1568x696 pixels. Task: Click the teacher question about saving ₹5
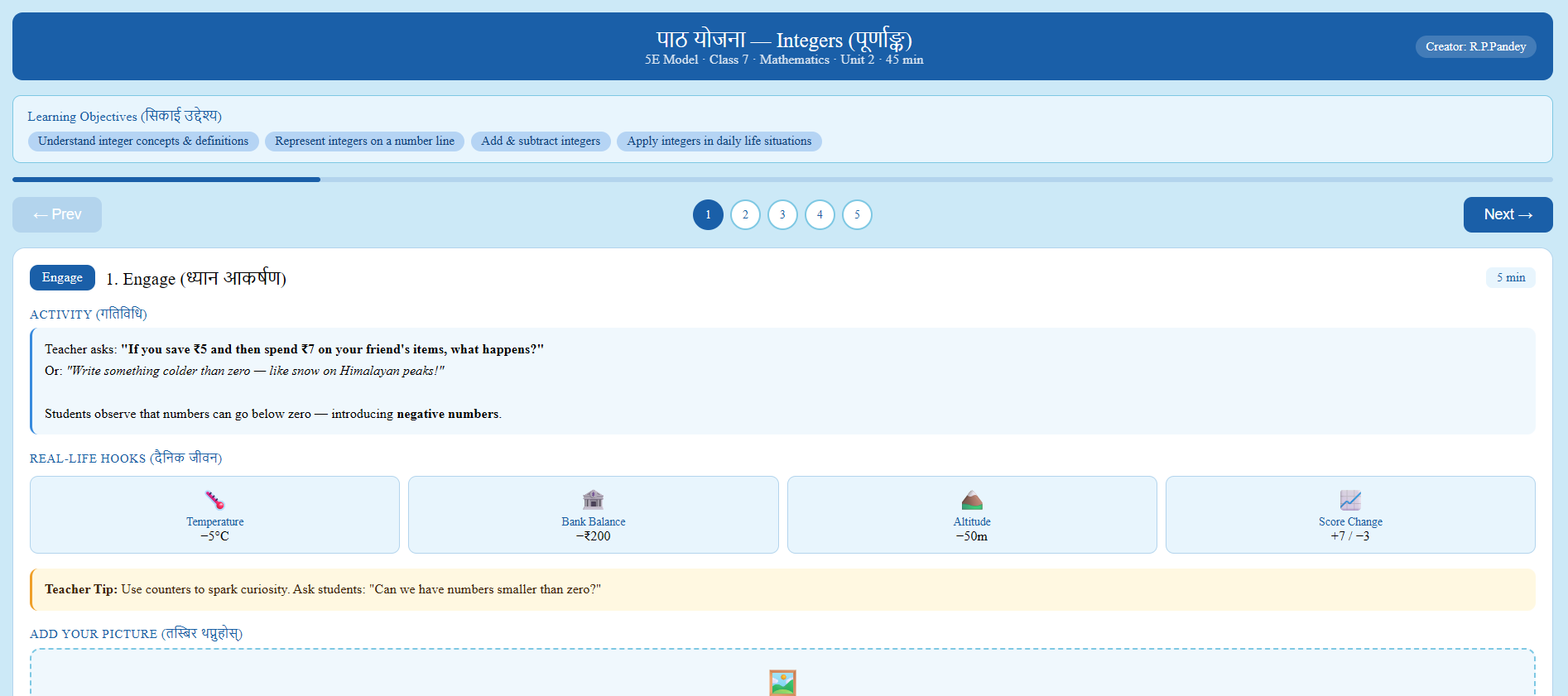pos(294,349)
